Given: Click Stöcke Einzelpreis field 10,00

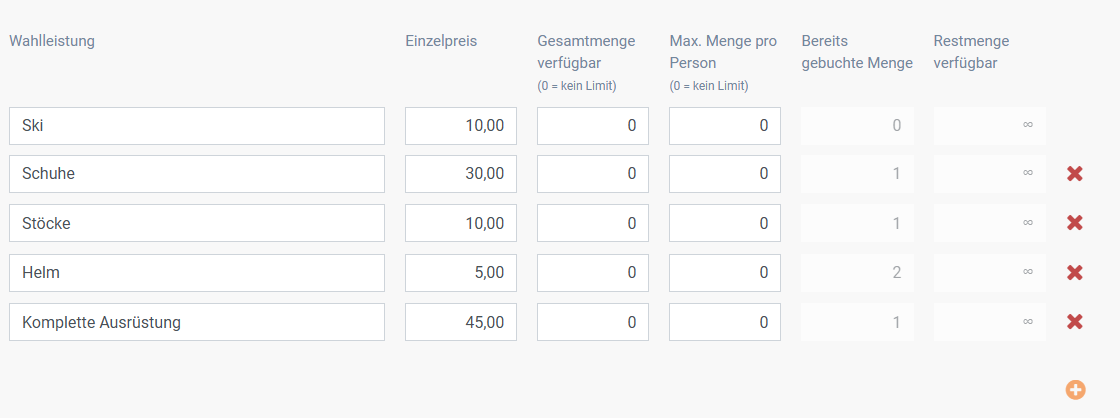Looking at the screenshot, I should tap(461, 223).
